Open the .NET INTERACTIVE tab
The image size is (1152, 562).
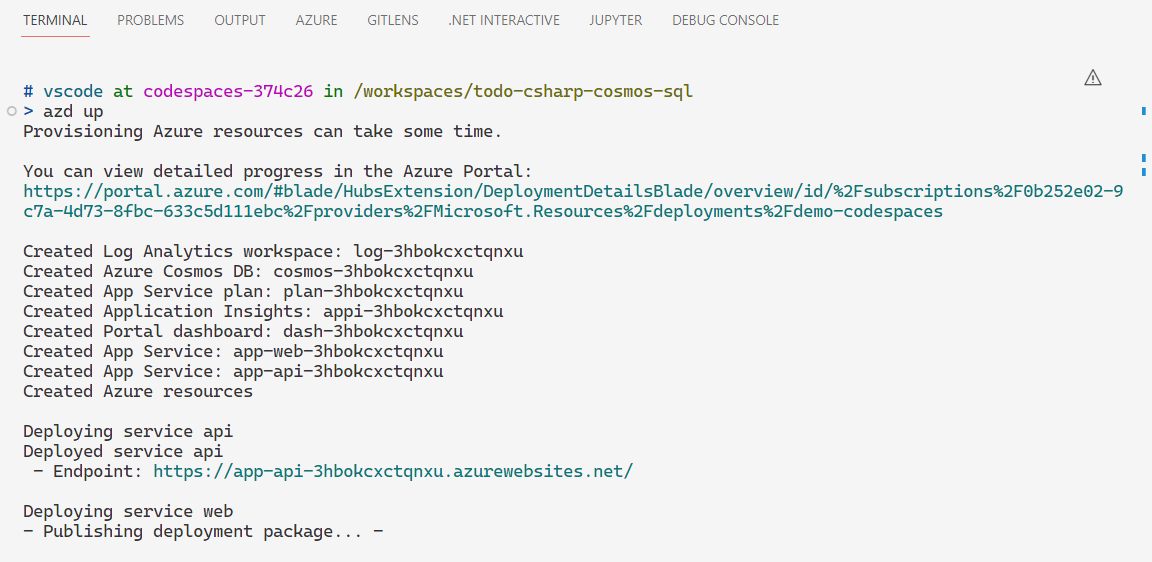[504, 21]
